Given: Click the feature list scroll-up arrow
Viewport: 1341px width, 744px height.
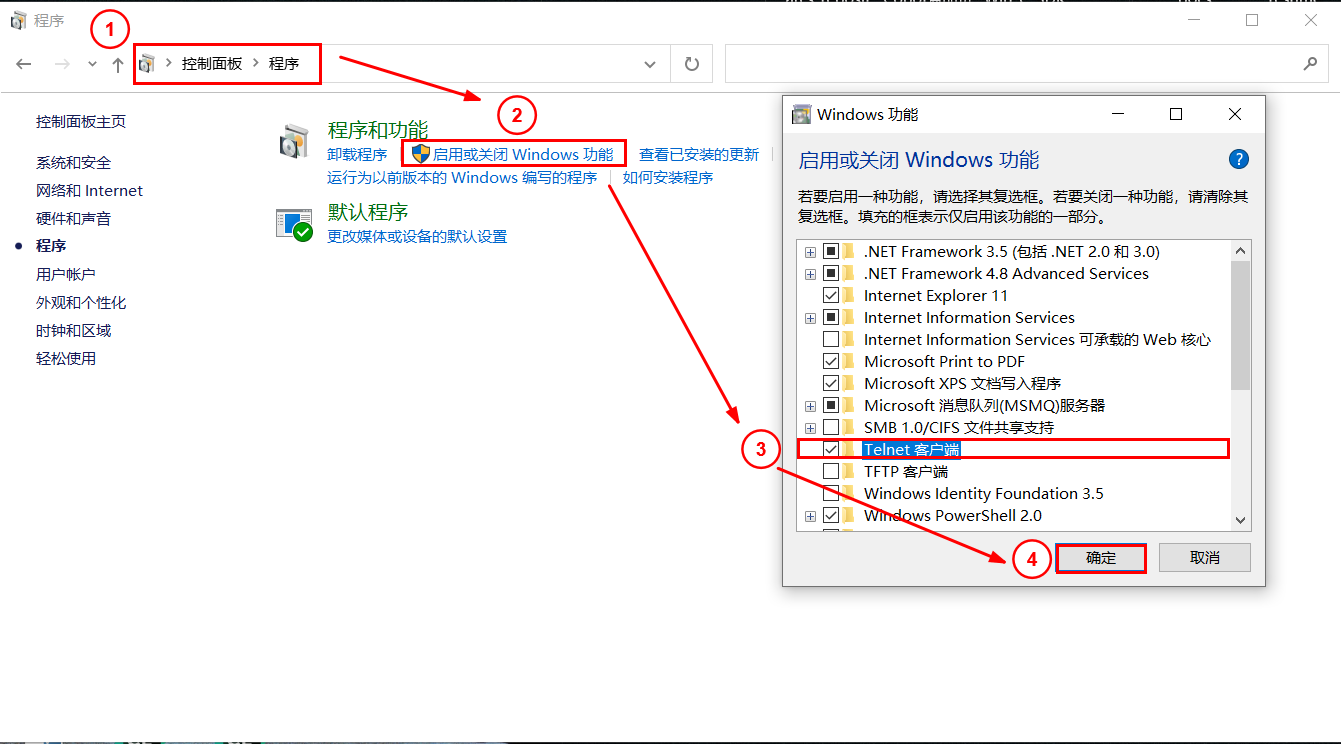Looking at the screenshot, I should tap(1240, 251).
